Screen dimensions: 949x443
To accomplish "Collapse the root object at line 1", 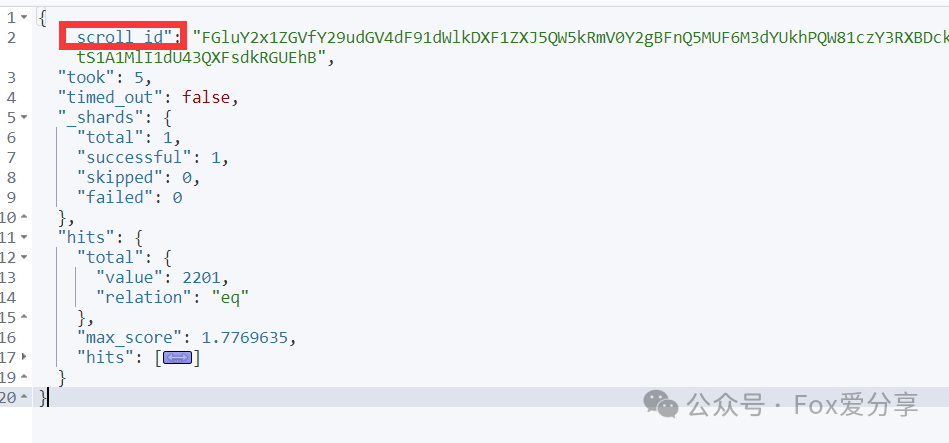I will [24, 17].
